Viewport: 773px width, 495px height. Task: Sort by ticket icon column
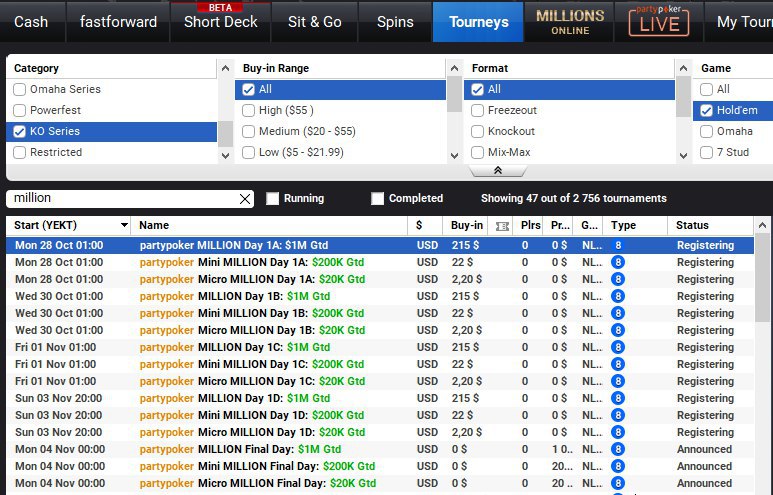[x=502, y=226]
